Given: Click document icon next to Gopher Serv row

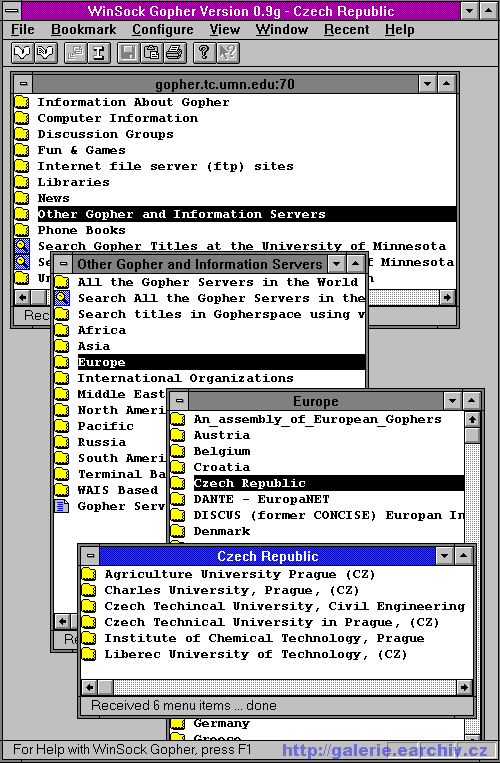Looking at the screenshot, I should click(62, 506).
